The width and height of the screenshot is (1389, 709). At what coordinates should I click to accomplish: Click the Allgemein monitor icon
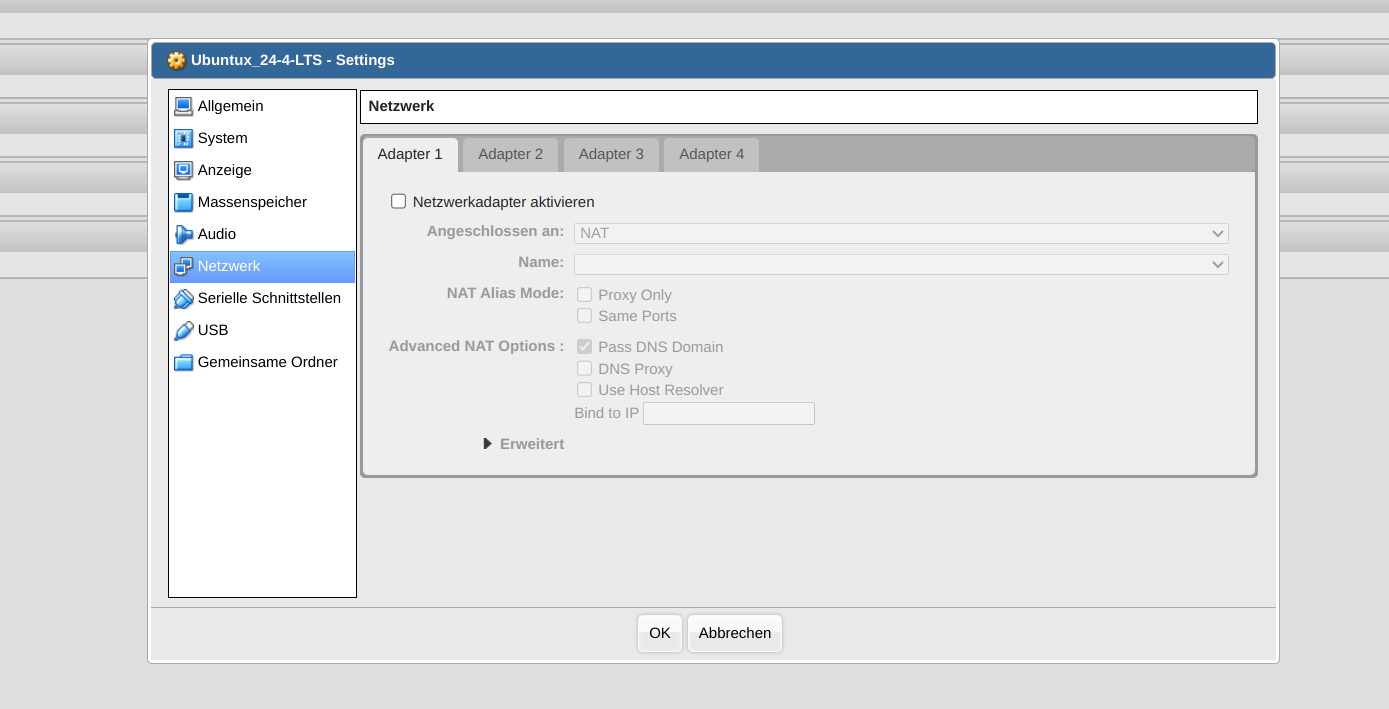coord(183,106)
